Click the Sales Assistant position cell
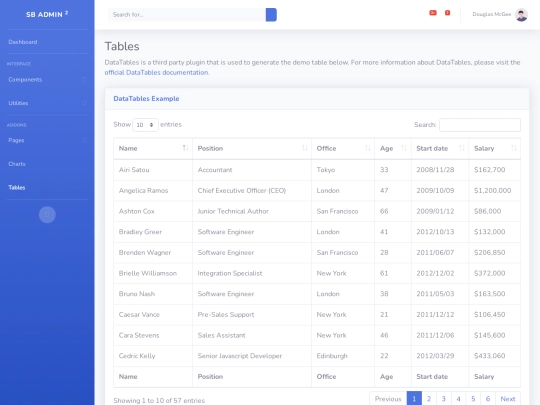This screenshot has height=405, width=540. click(252, 335)
